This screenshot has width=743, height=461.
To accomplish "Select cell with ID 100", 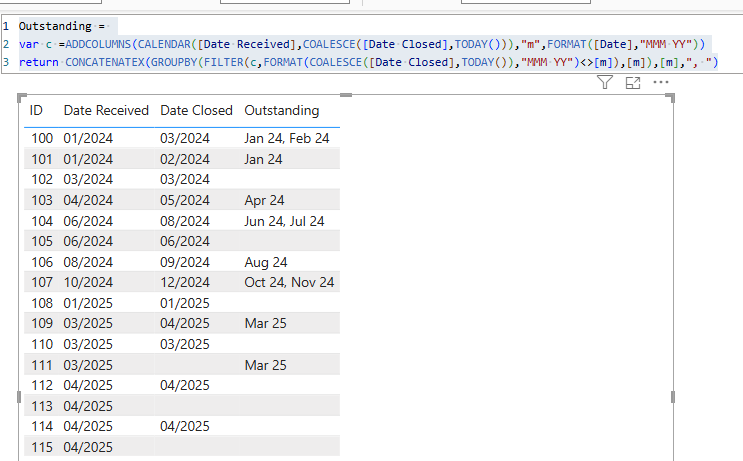I will [42, 138].
